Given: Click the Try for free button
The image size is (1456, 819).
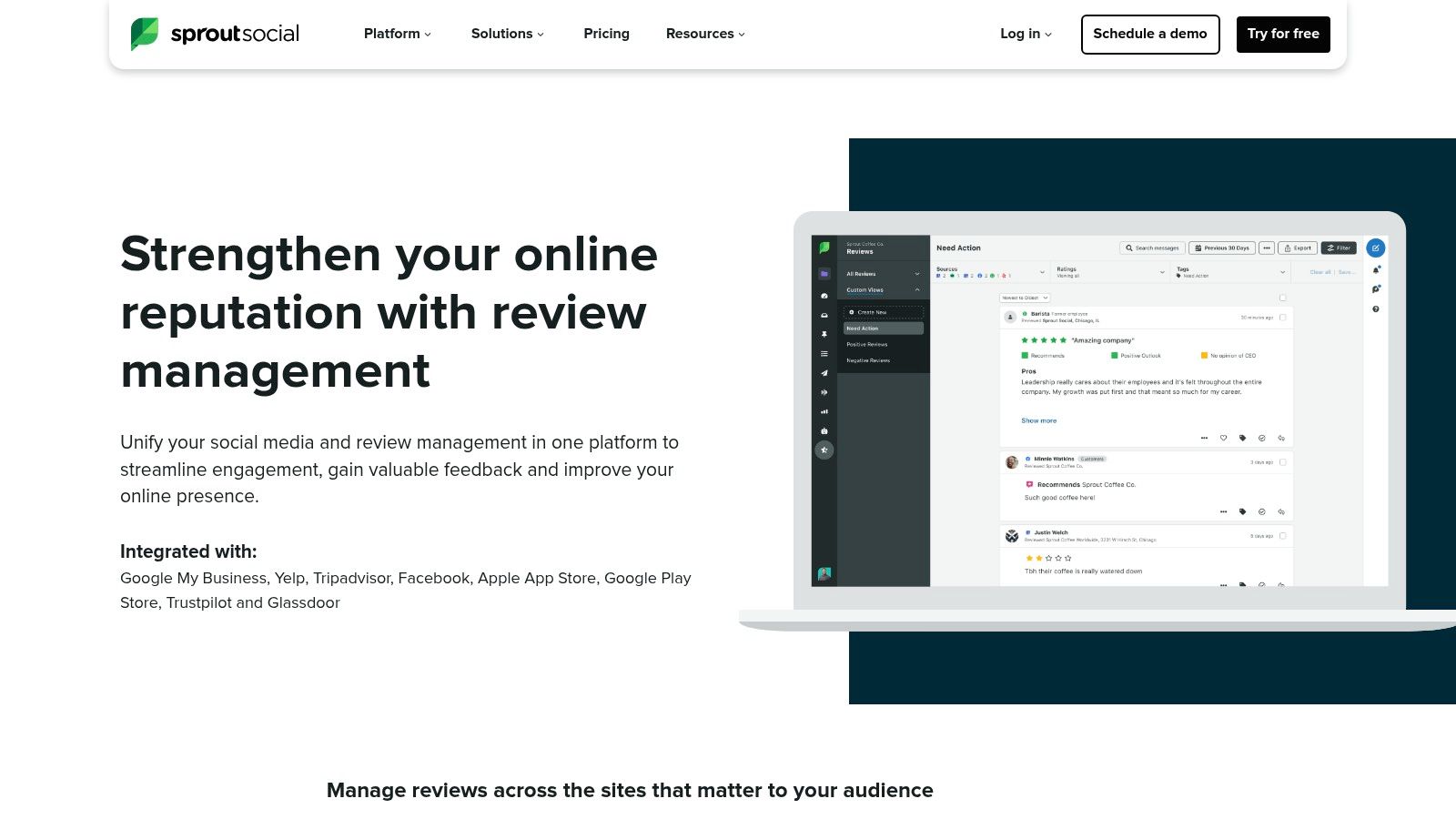Looking at the screenshot, I should coord(1283,34).
